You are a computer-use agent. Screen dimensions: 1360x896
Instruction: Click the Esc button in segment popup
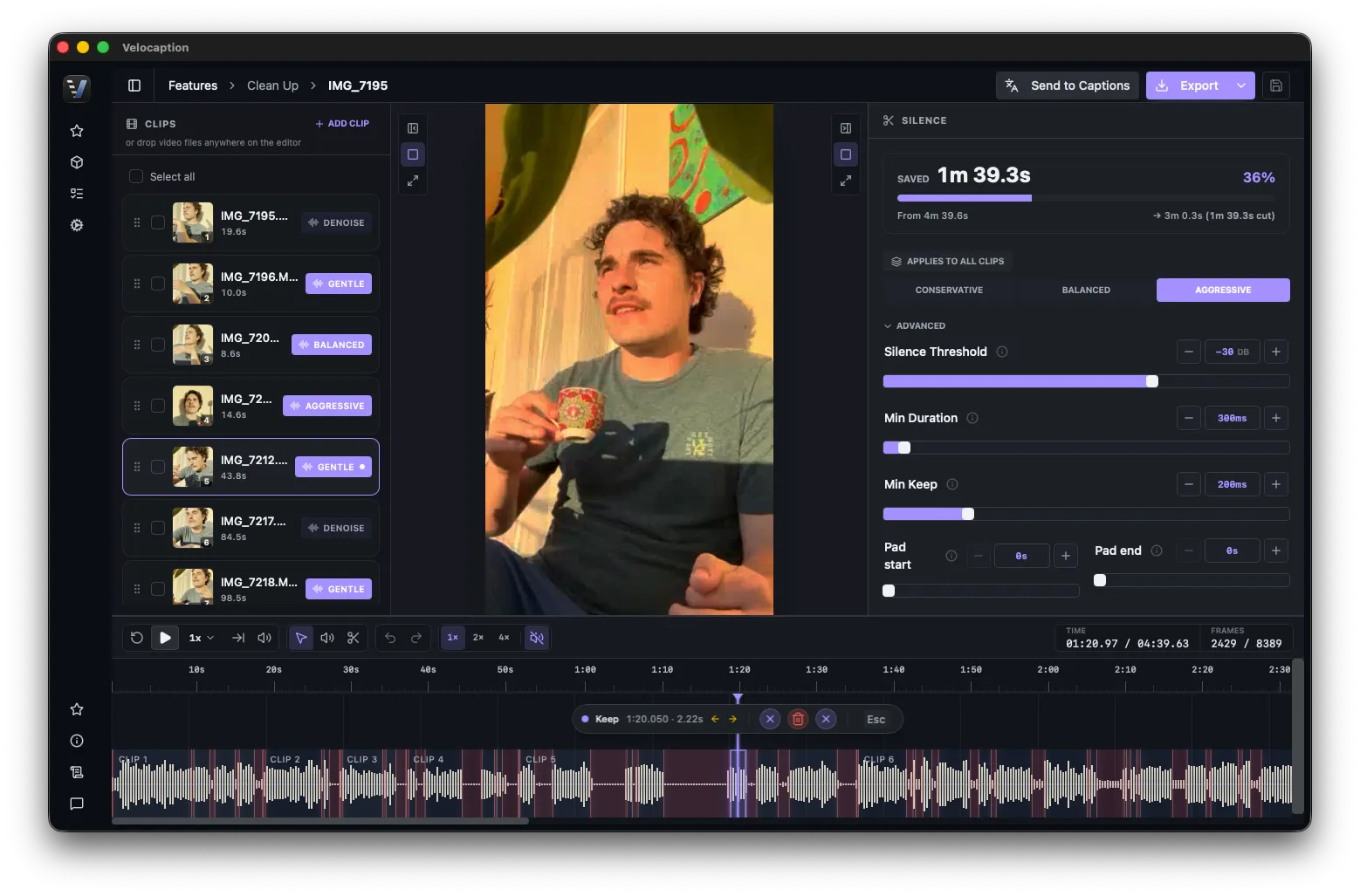(876, 719)
